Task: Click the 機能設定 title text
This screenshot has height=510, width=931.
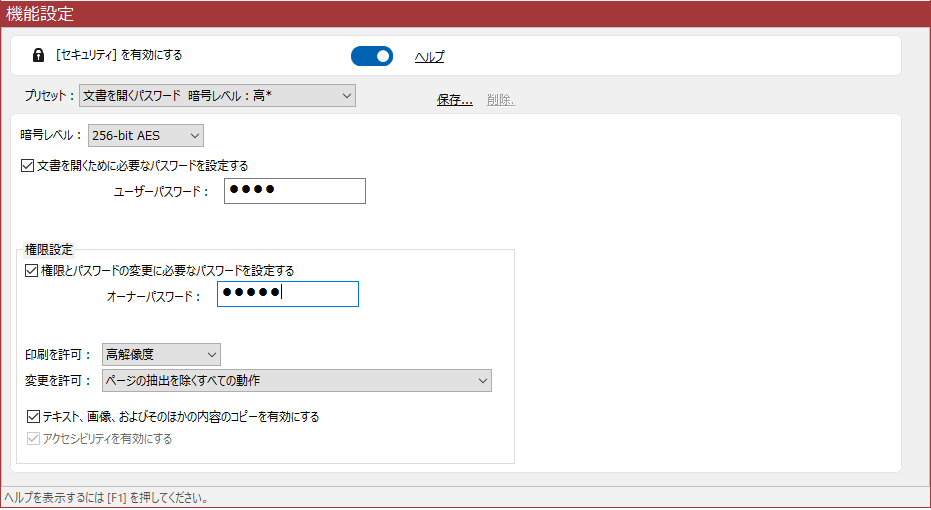Action: (40, 14)
